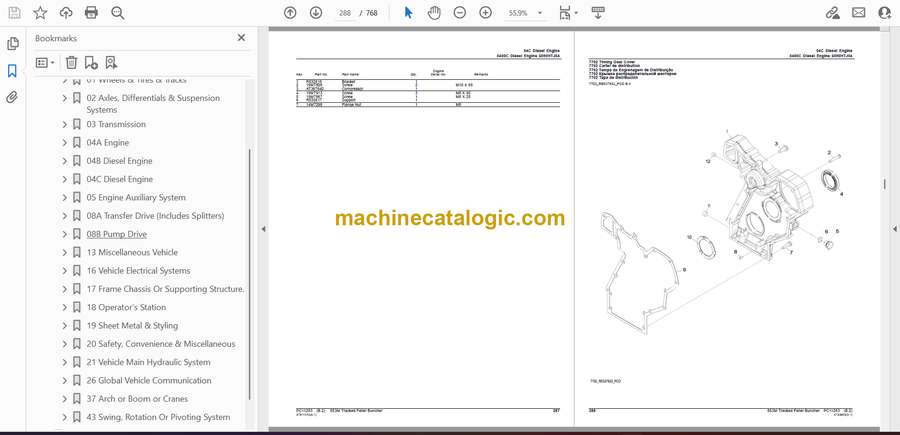Click the bookmarks panel scrollbar
The width and height of the screenshot is (900, 435).
(x=250, y=274)
